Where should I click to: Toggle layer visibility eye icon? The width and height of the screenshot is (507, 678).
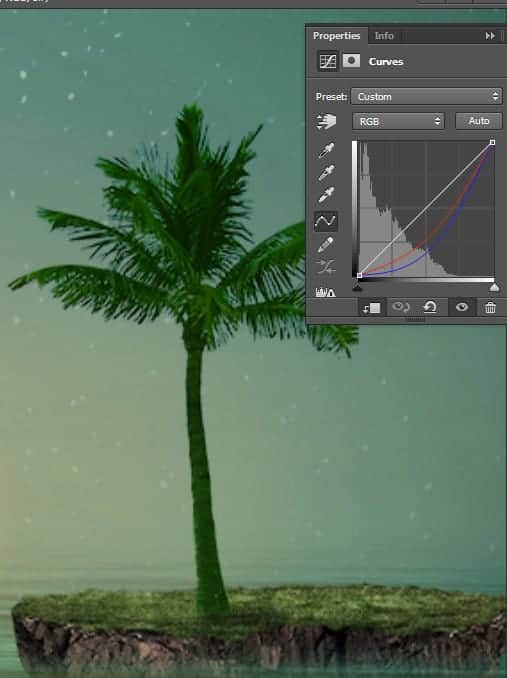(x=462, y=307)
